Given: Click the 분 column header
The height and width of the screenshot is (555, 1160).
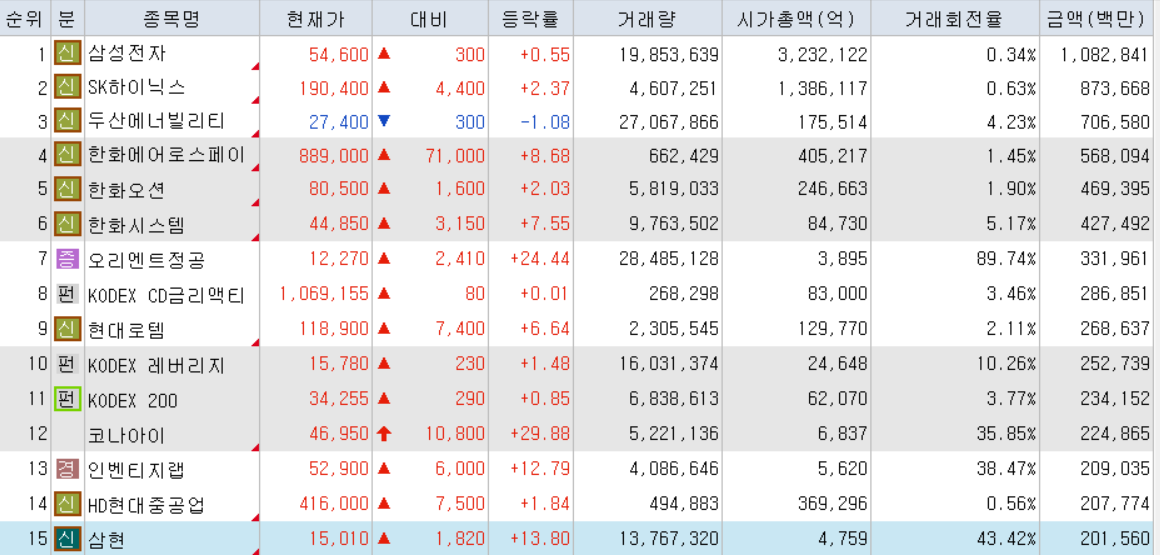Looking at the screenshot, I should pyautogui.click(x=67, y=18).
